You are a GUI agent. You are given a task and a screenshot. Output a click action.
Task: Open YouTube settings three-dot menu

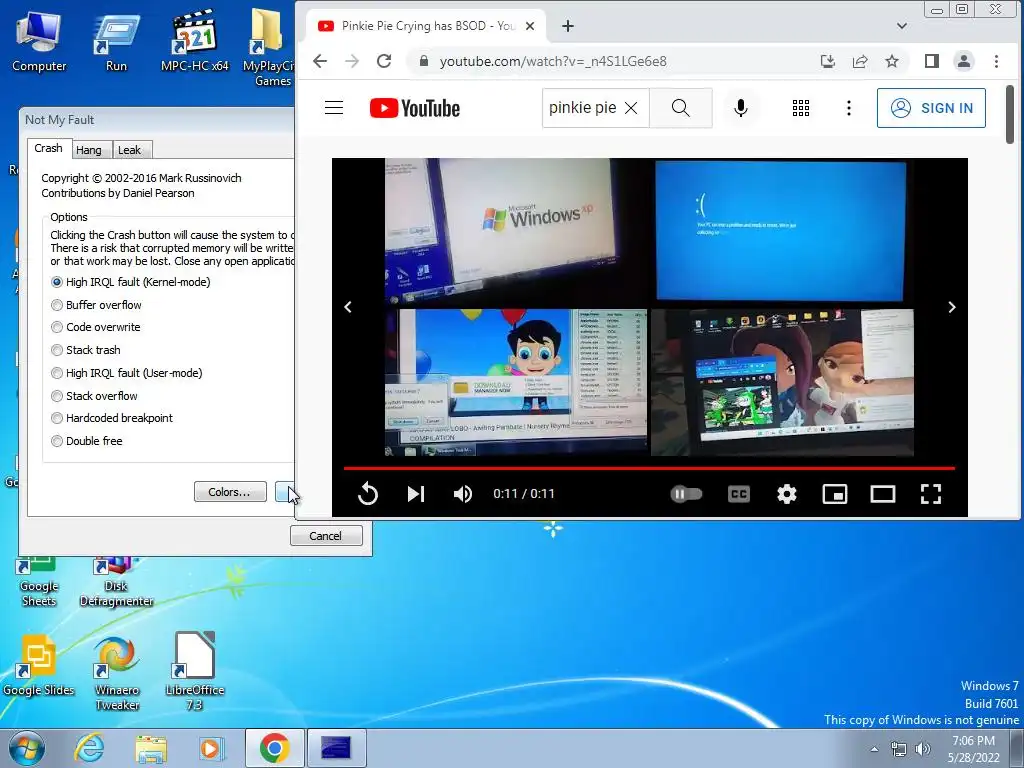[848, 108]
